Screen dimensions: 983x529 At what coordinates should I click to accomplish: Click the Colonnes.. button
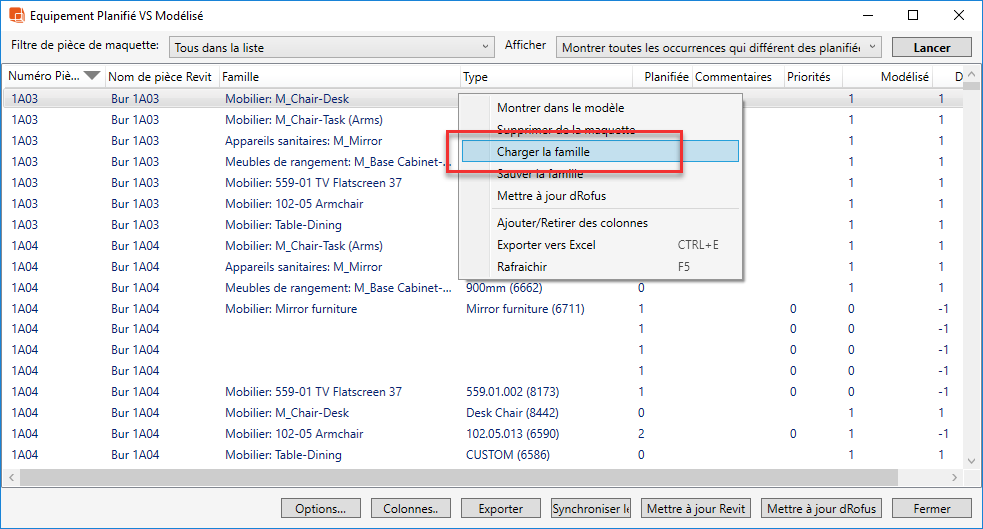[411, 509]
